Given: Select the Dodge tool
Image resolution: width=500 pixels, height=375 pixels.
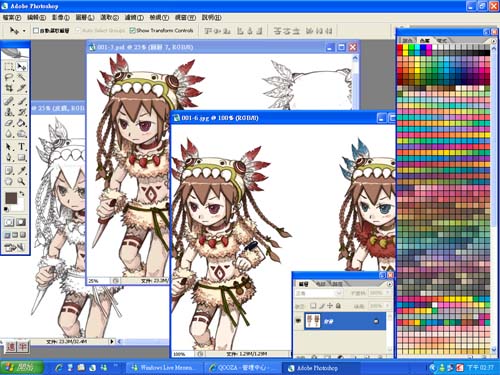Looking at the screenshot, I should point(22,134).
